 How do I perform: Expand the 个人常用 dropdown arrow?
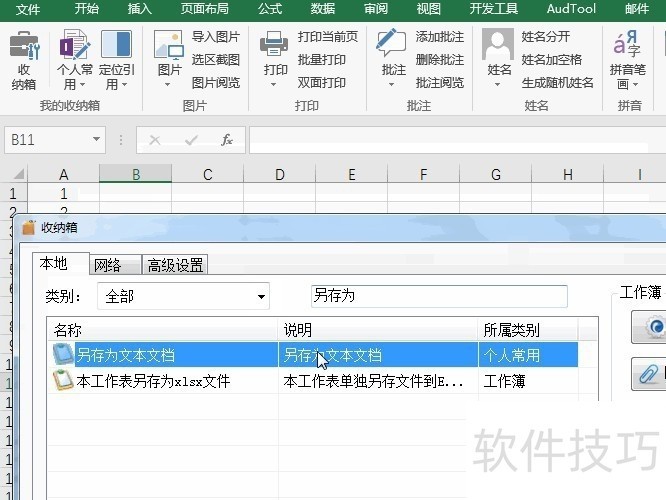[x=83, y=85]
